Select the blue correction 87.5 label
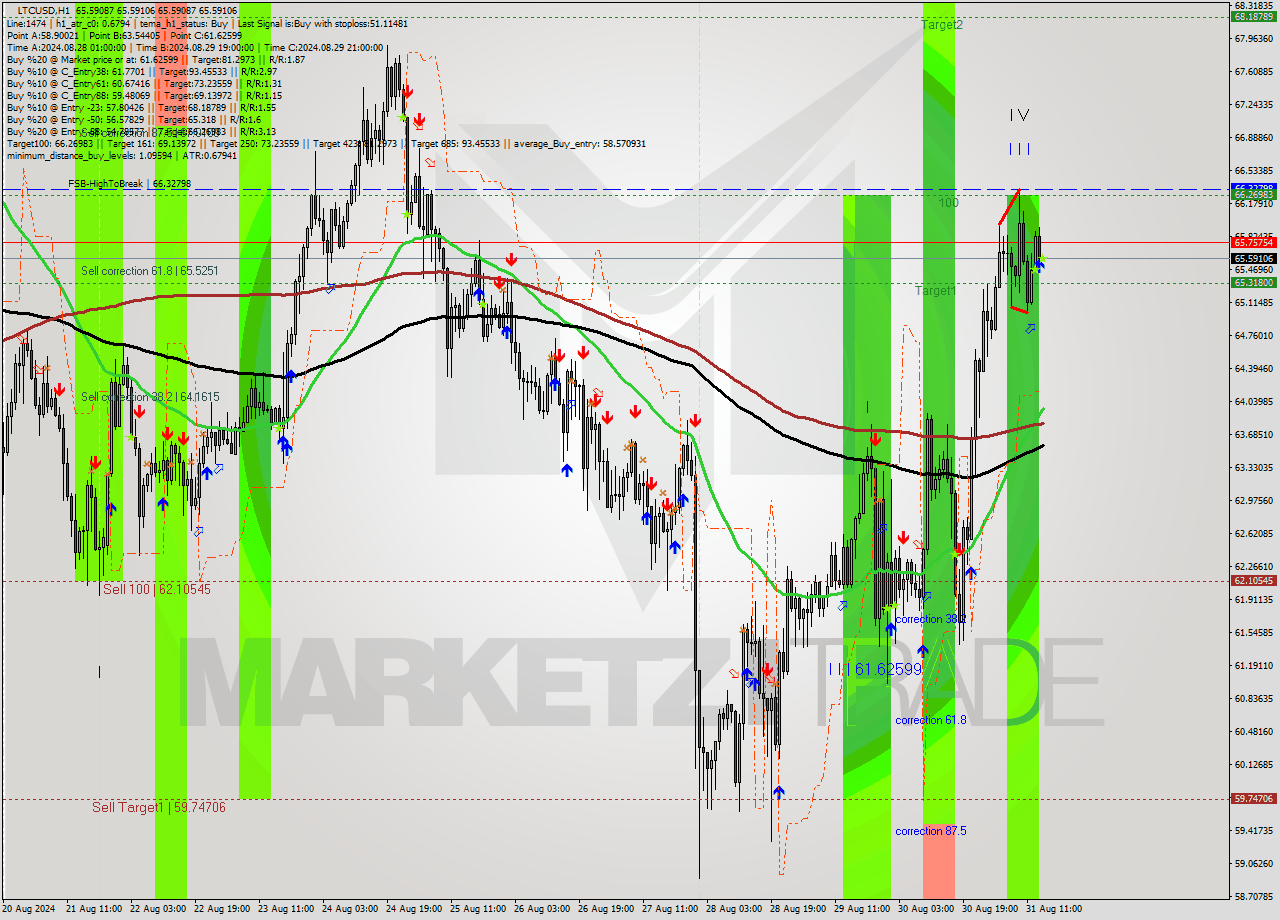Viewport: 1280px width, 920px height. 931,831
